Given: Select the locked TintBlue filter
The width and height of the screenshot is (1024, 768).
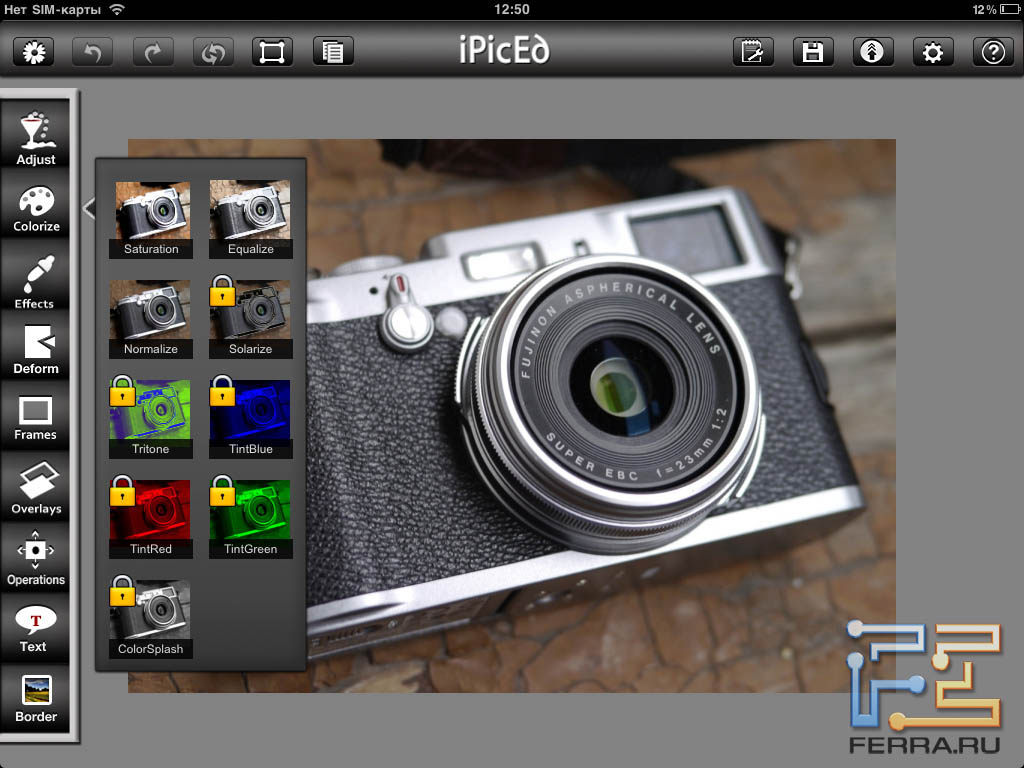Looking at the screenshot, I should (251, 419).
